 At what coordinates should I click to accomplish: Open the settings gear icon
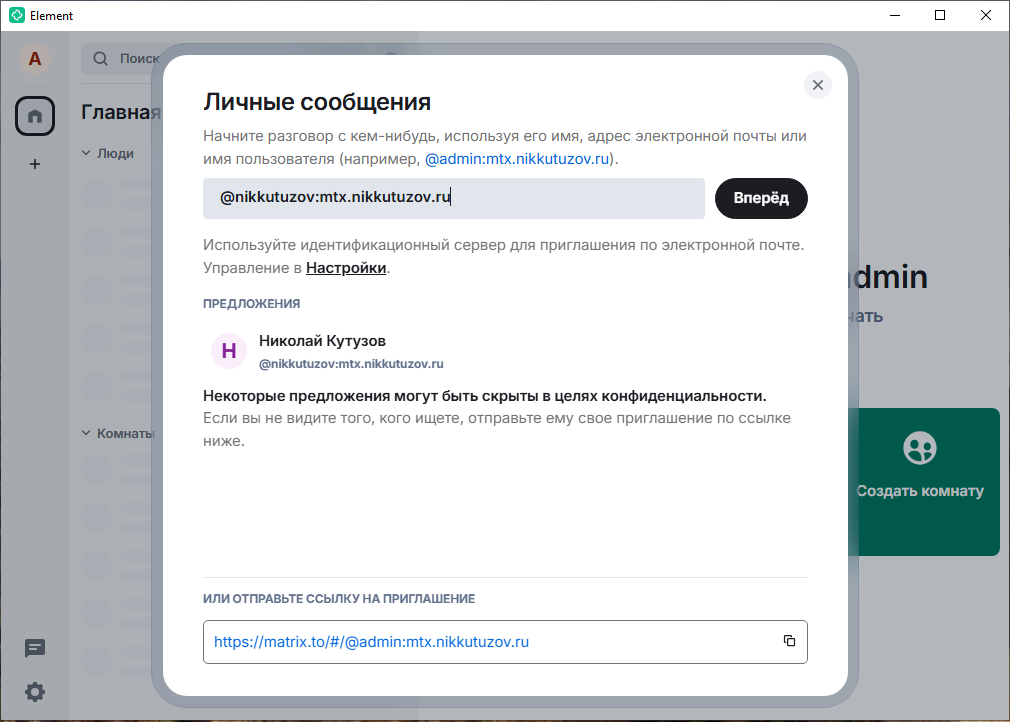(x=35, y=691)
